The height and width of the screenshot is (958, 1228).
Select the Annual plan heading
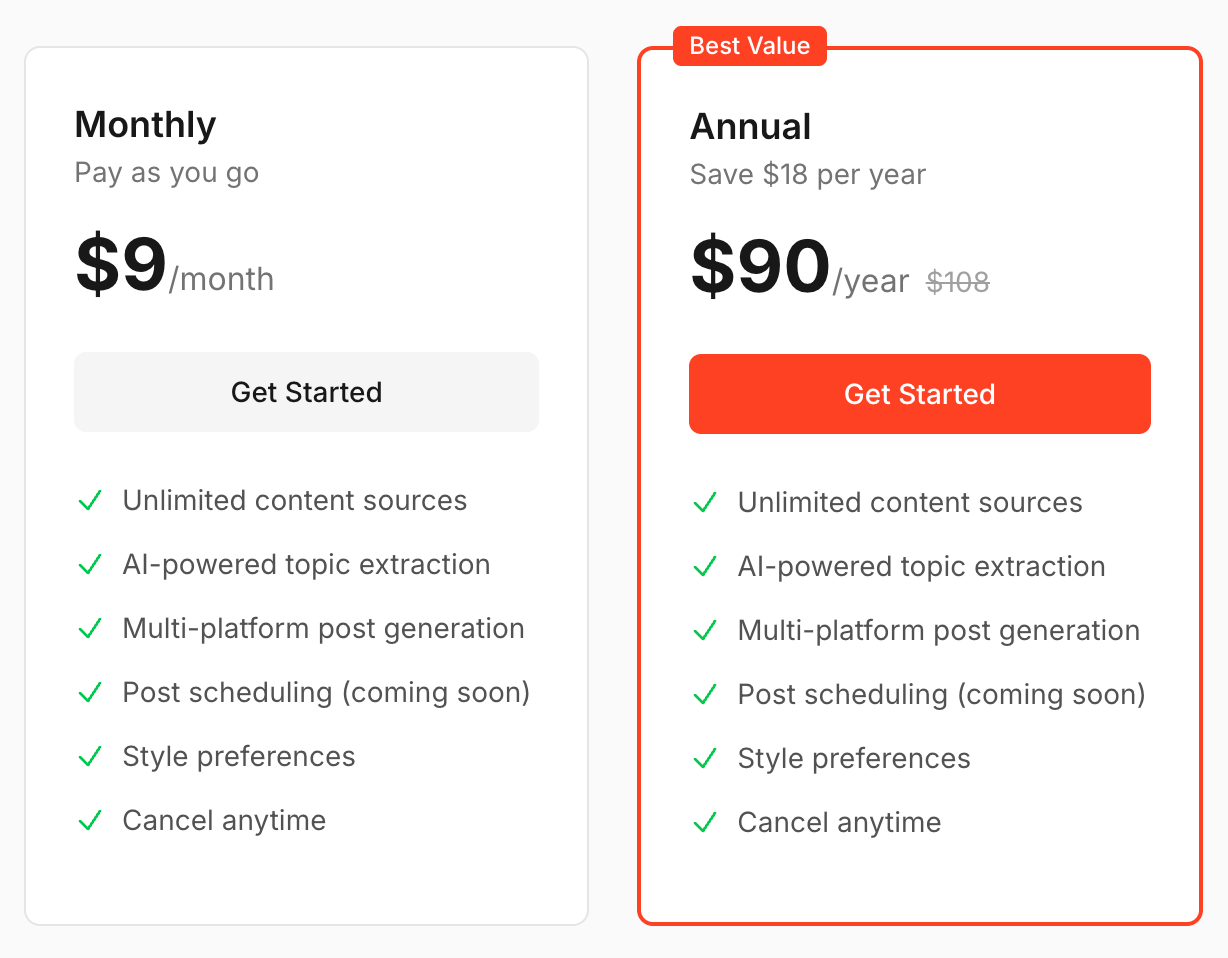(750, 127)
